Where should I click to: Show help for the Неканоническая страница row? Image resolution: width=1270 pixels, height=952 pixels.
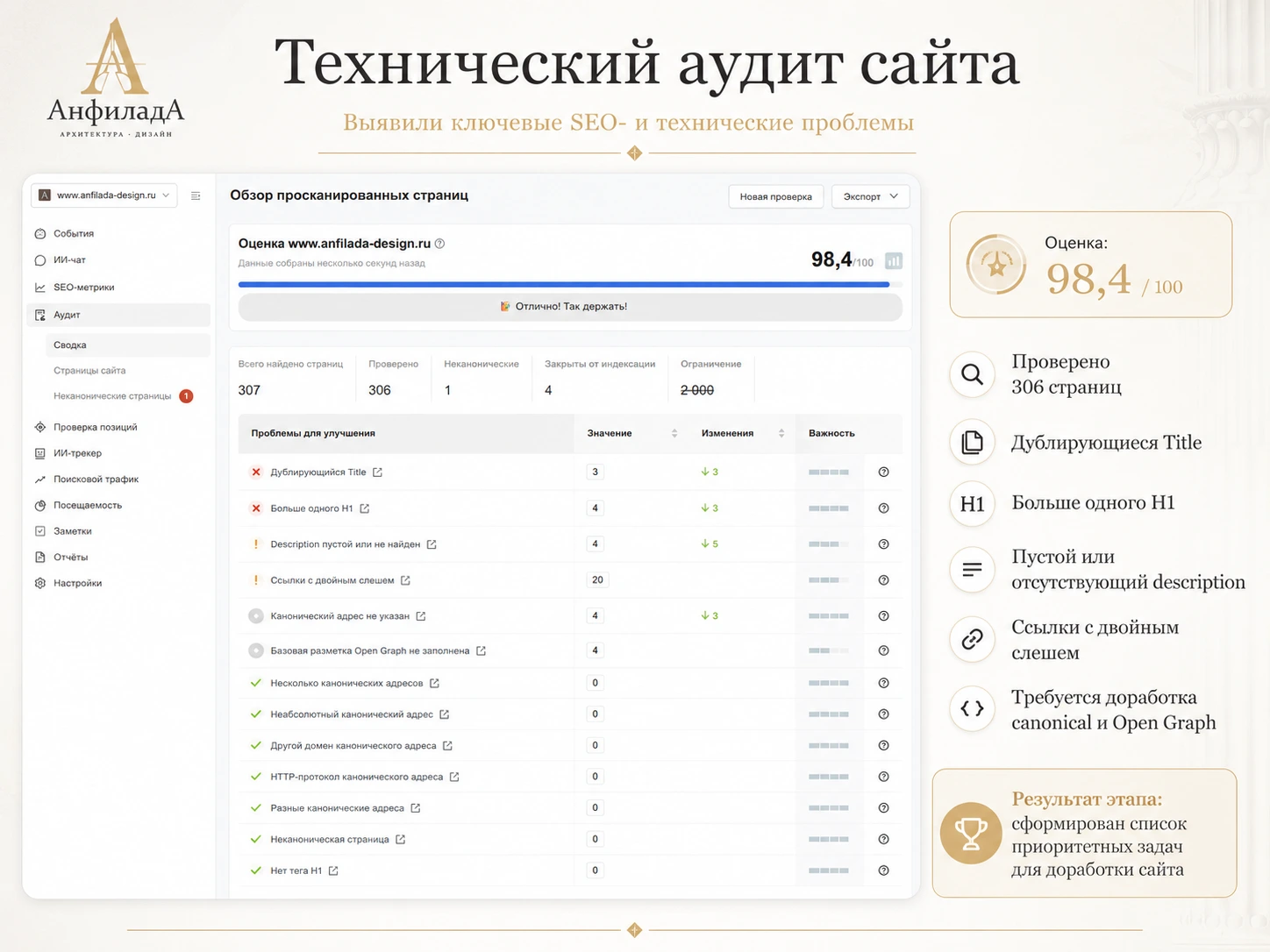coord(883,839)
